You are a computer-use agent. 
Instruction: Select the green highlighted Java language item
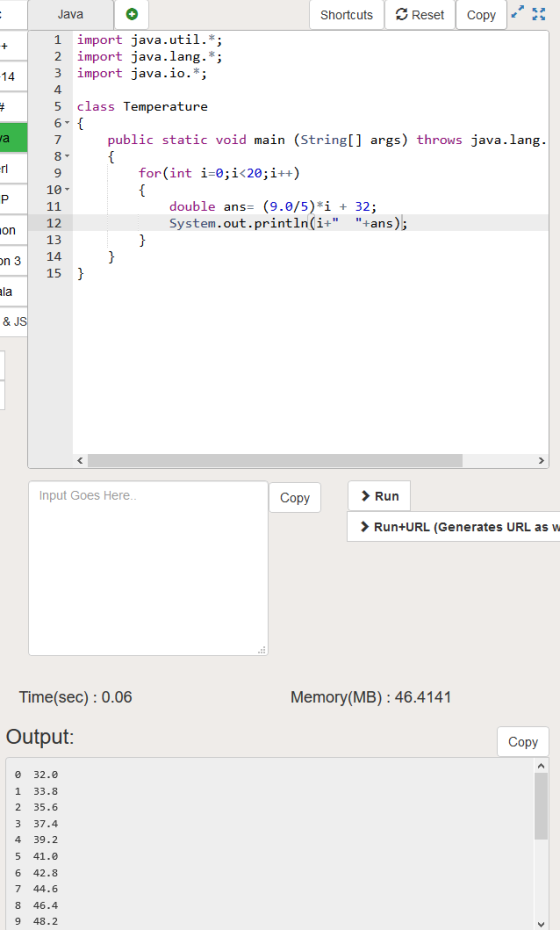click(13, 138)
